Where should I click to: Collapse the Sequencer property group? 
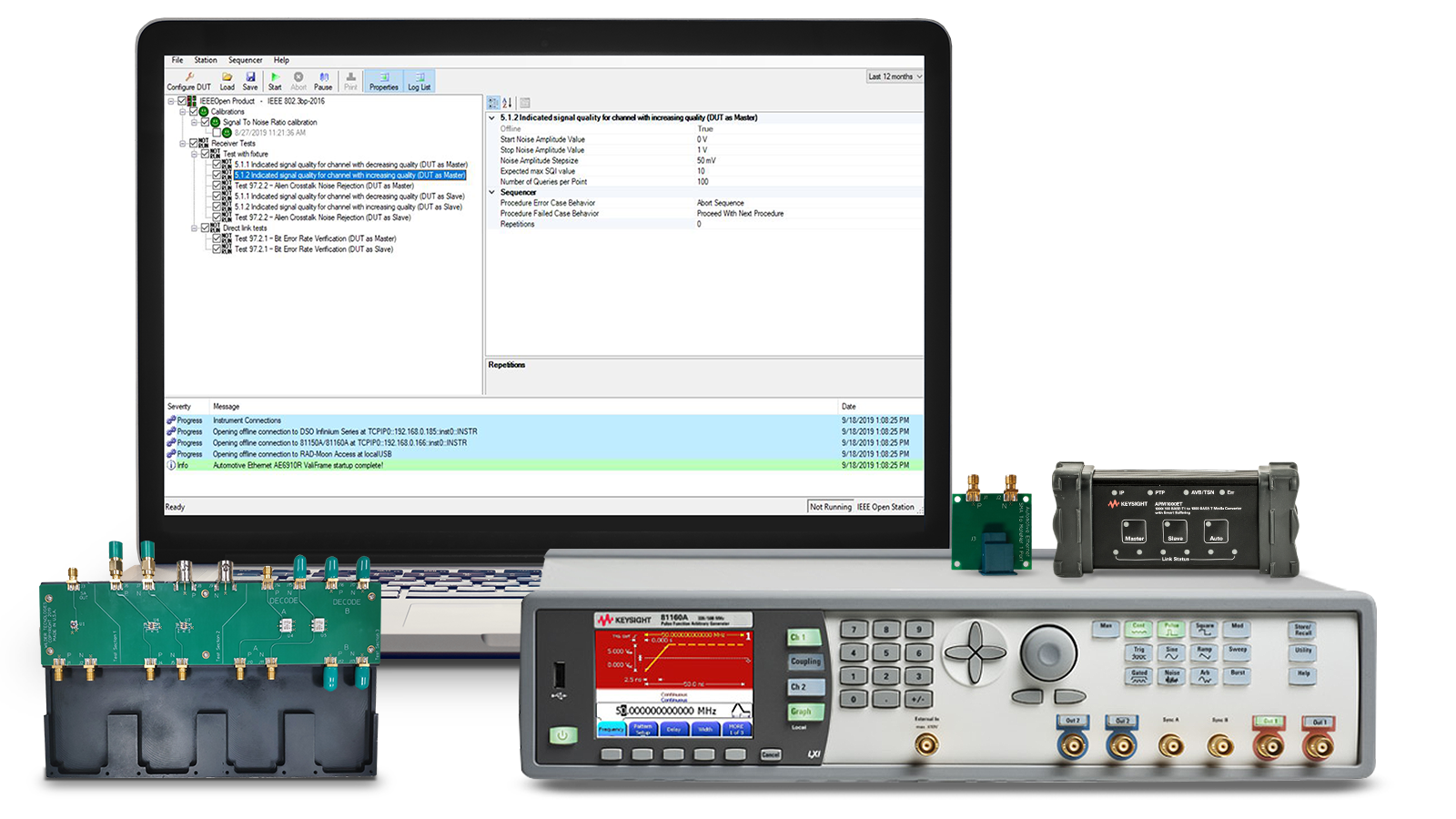click(492, 192)
